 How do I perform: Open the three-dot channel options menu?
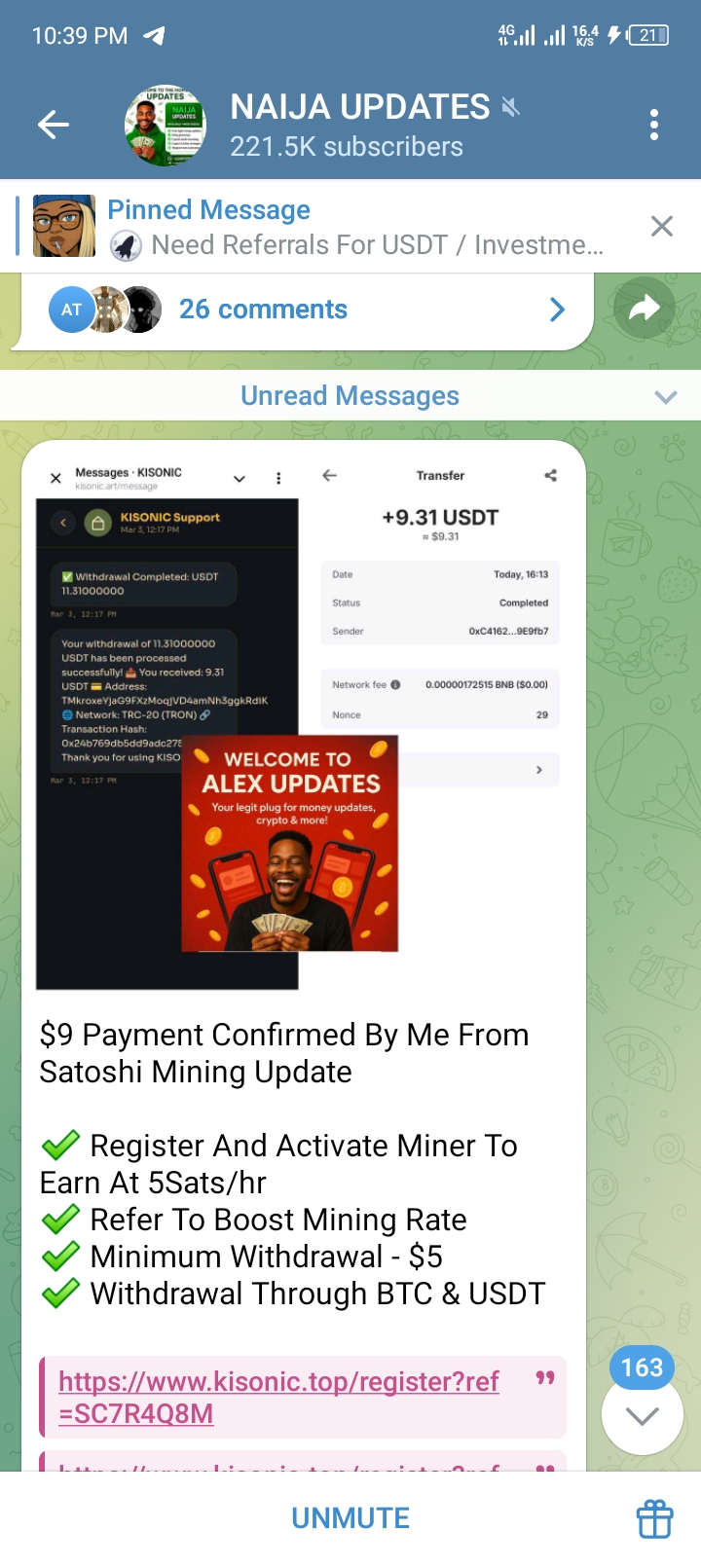point(654,125)
